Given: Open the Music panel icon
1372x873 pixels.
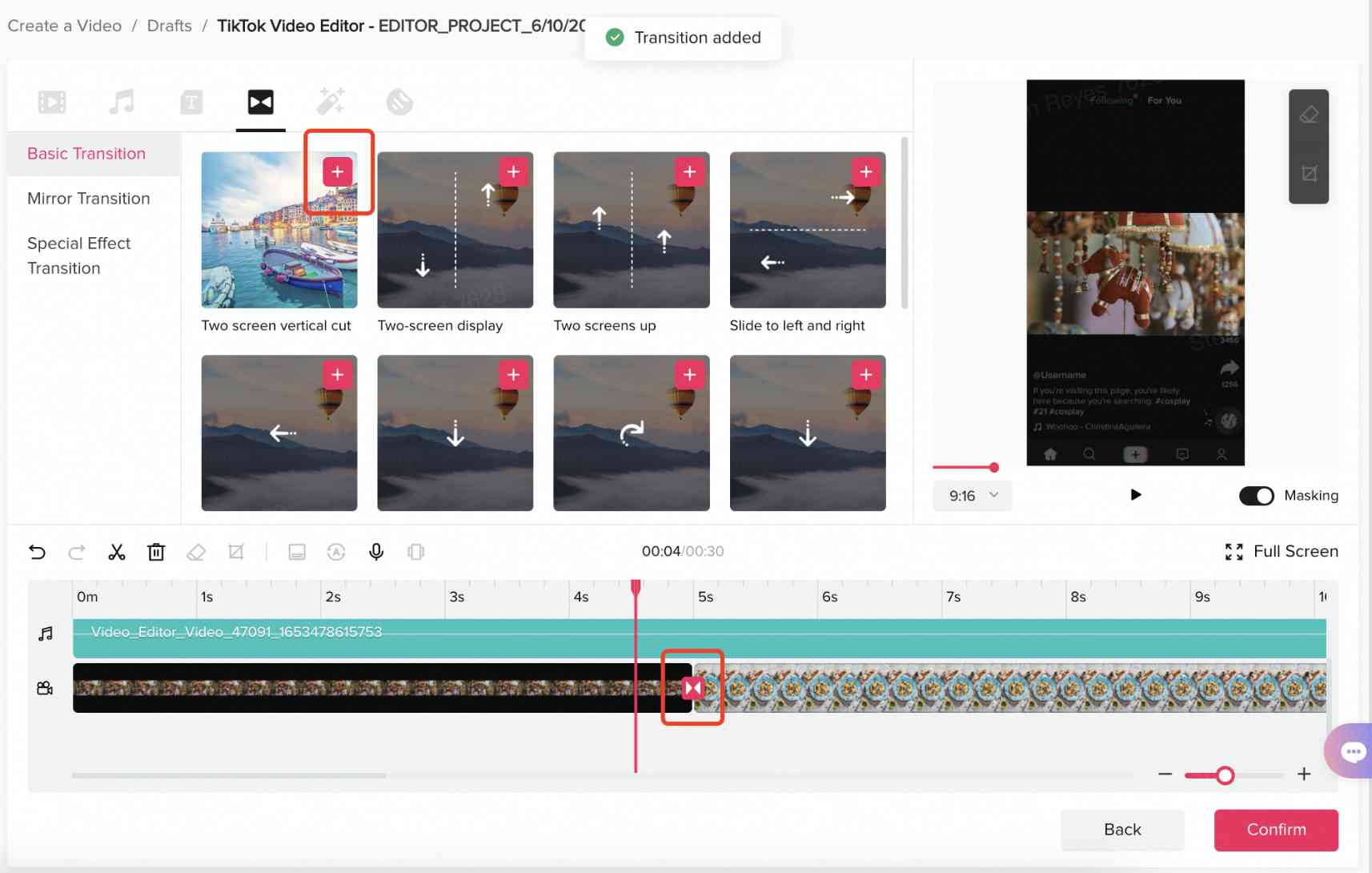Looking at the screenshot, I should coord(121,102).
